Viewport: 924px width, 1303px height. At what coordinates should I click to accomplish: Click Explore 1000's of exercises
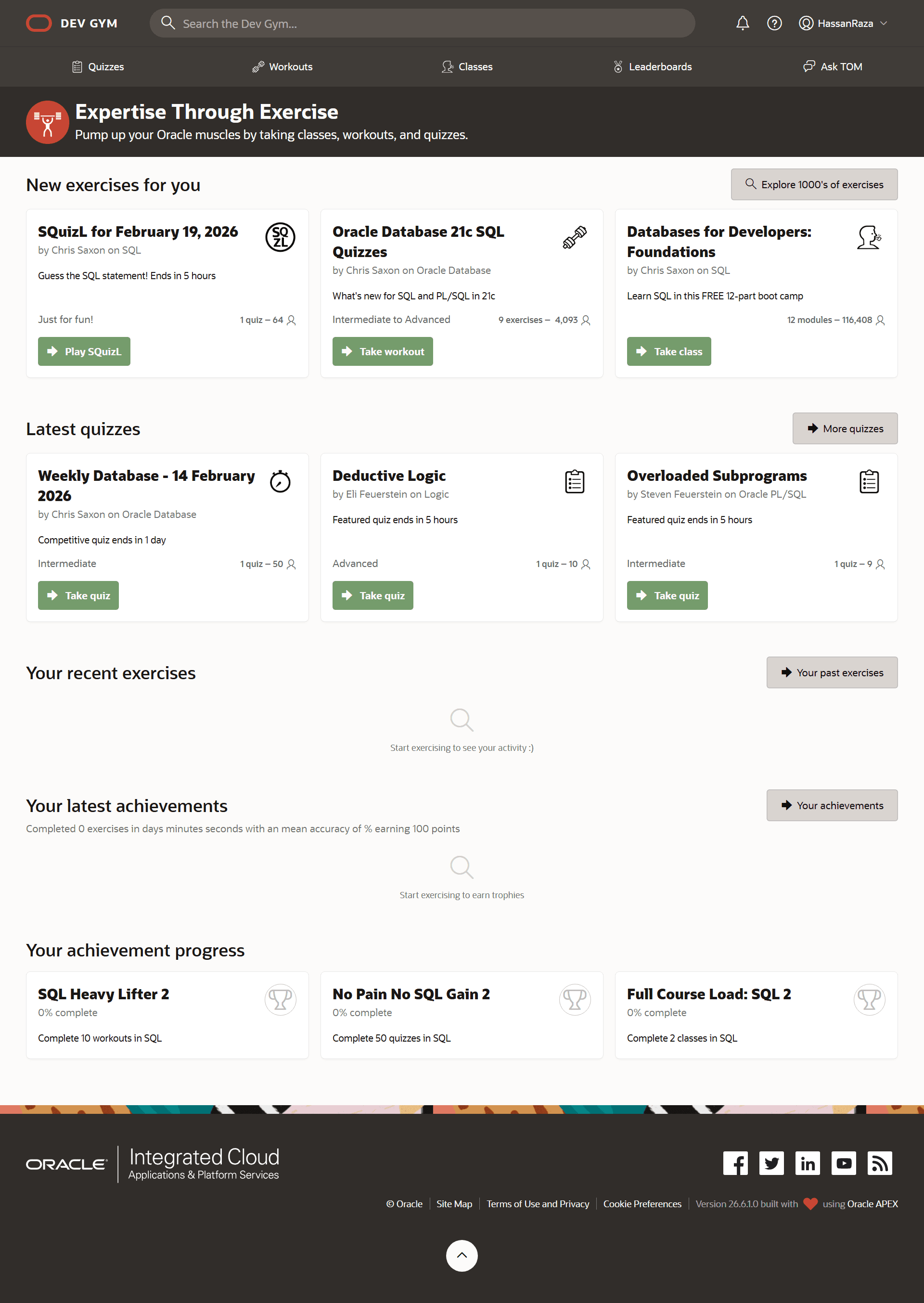[814, 184]
